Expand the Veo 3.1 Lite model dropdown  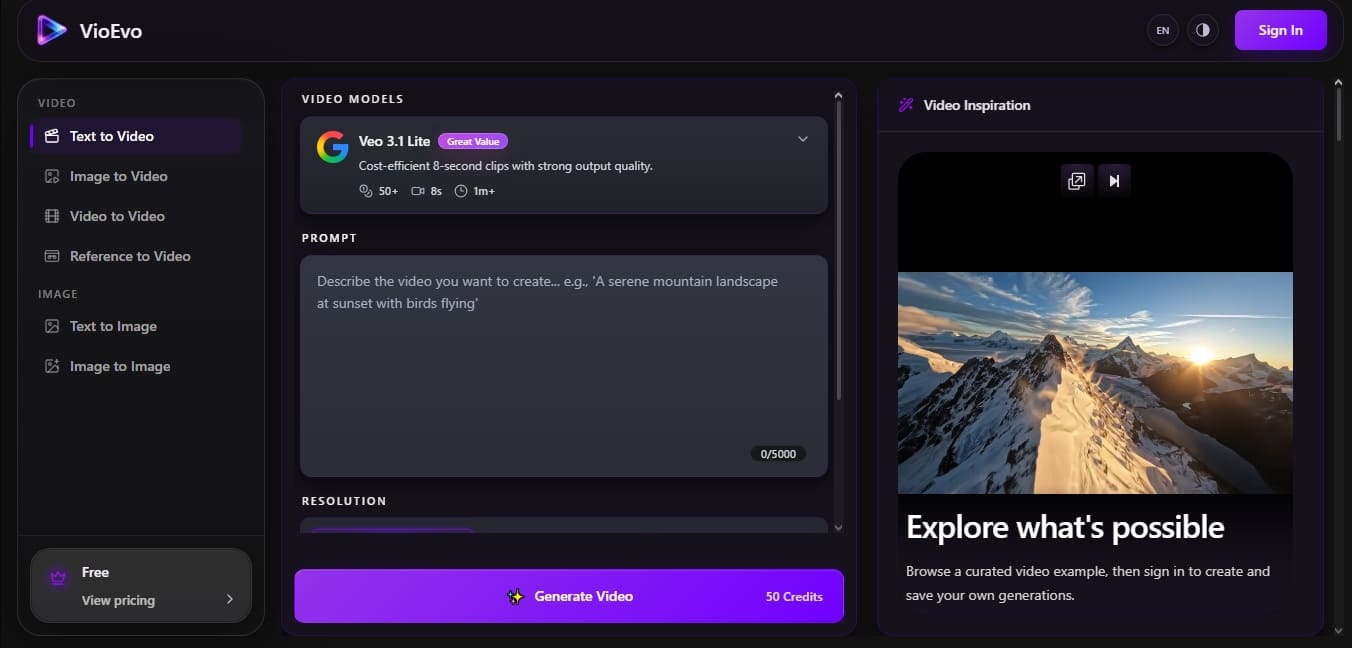(802, 139)
